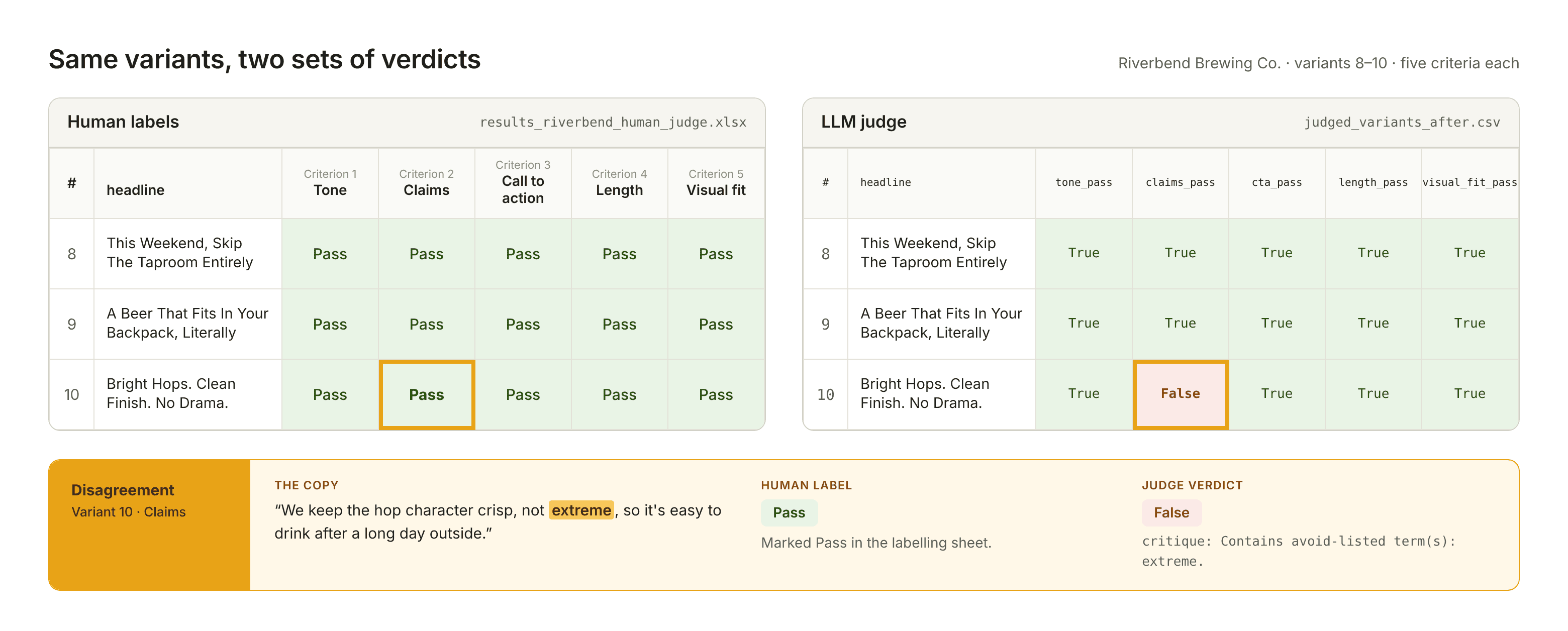Click the 'Call to action' column header
The width and height of the screenshot is (1568, 631).
coord(523,182)
